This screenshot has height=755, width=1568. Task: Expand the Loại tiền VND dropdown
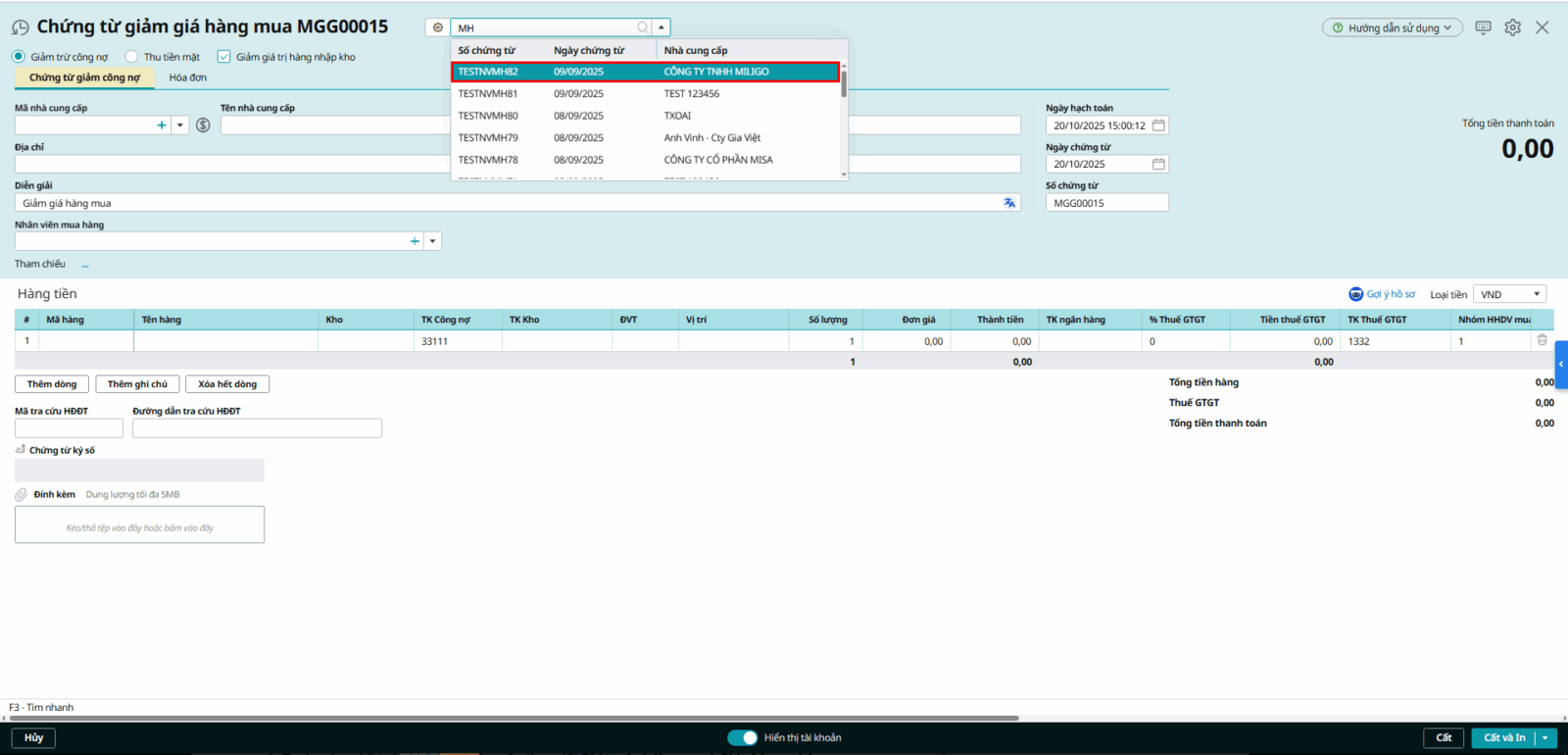coord(1536,294)
